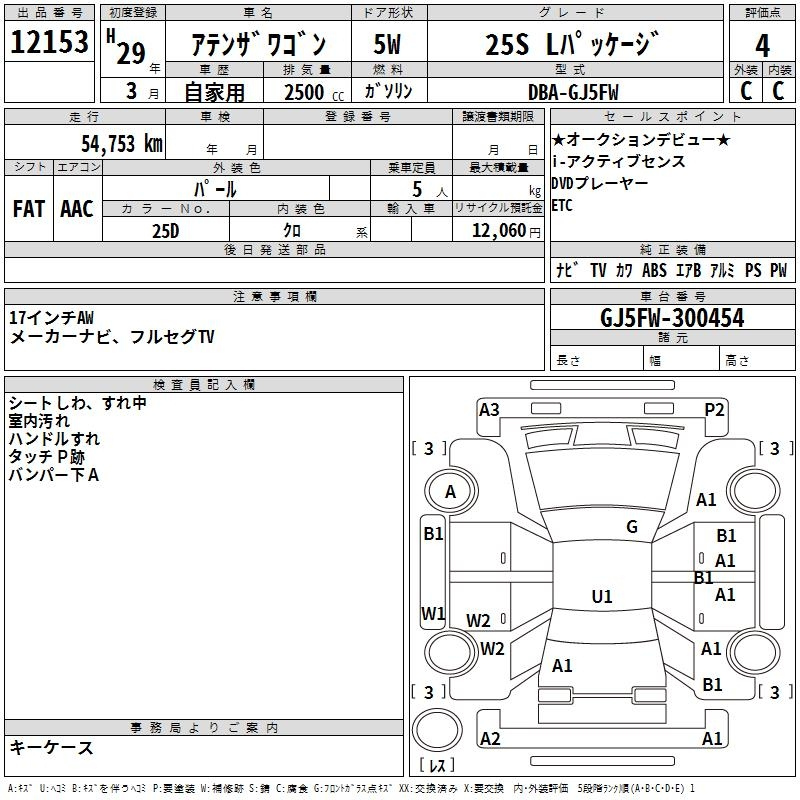Click the model code DBA-GJ5FW
The height and width of the screenshot is (800, 800).
coord(573,91)
